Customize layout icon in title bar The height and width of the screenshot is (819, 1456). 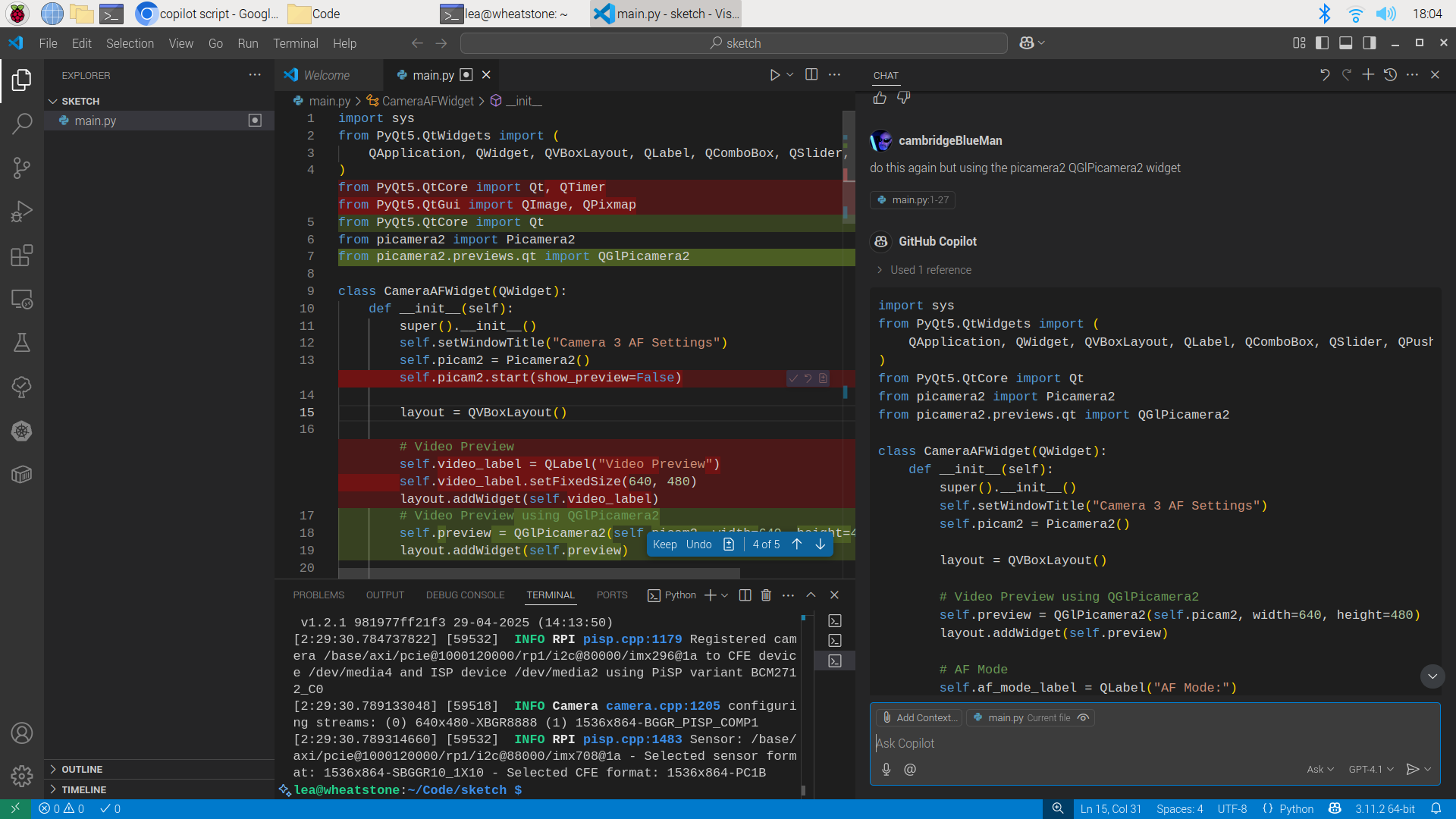point(1299,43)
